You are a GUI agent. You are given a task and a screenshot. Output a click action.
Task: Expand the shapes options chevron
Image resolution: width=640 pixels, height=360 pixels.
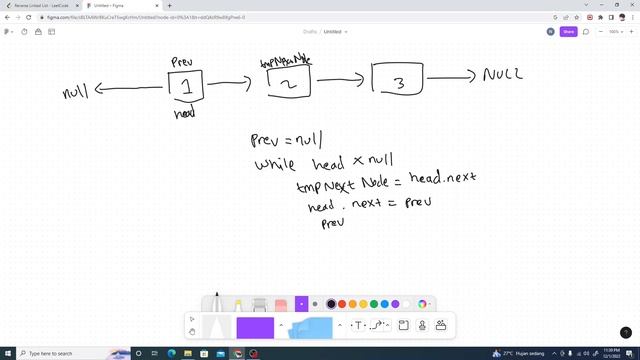(x=281, y=325)
